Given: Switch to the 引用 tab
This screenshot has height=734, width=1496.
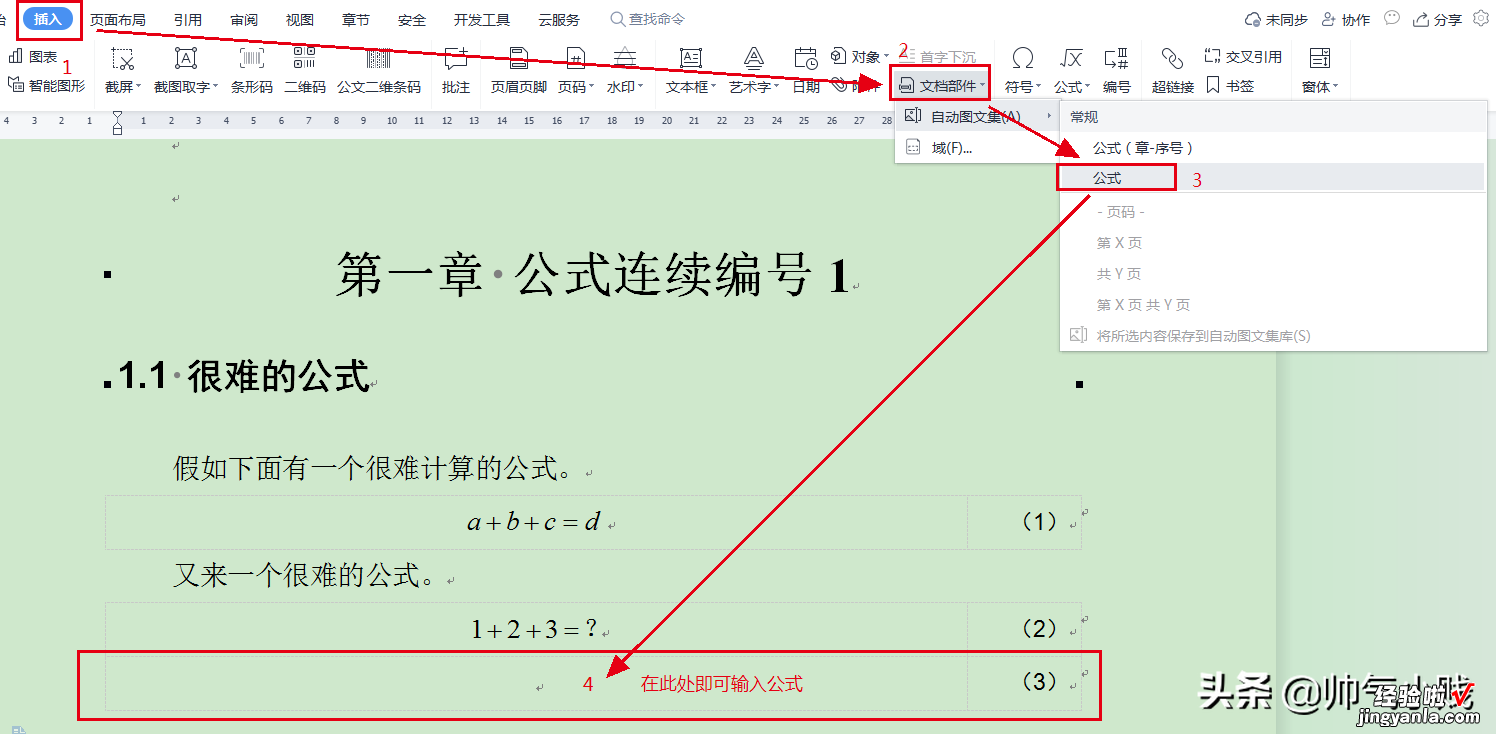Looking at the screenshot, I should (x=187, y=20).
